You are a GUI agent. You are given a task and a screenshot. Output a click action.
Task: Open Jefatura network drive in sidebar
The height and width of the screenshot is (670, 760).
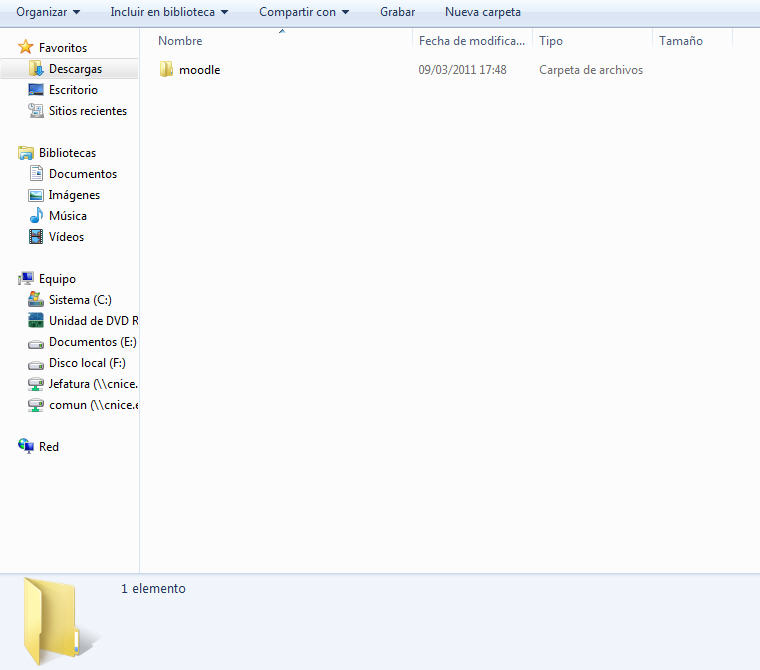92,384
